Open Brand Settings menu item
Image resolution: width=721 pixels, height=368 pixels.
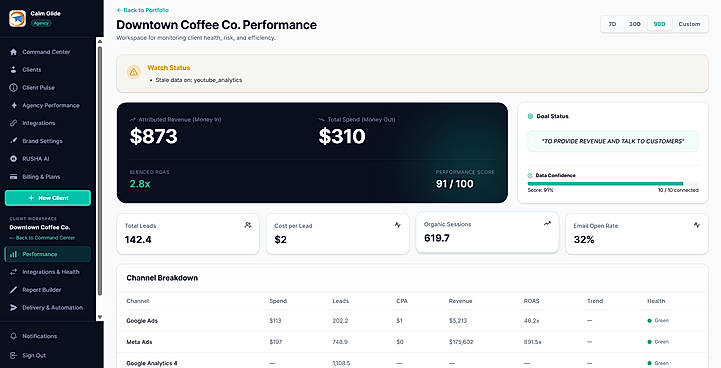click(48, 141)
